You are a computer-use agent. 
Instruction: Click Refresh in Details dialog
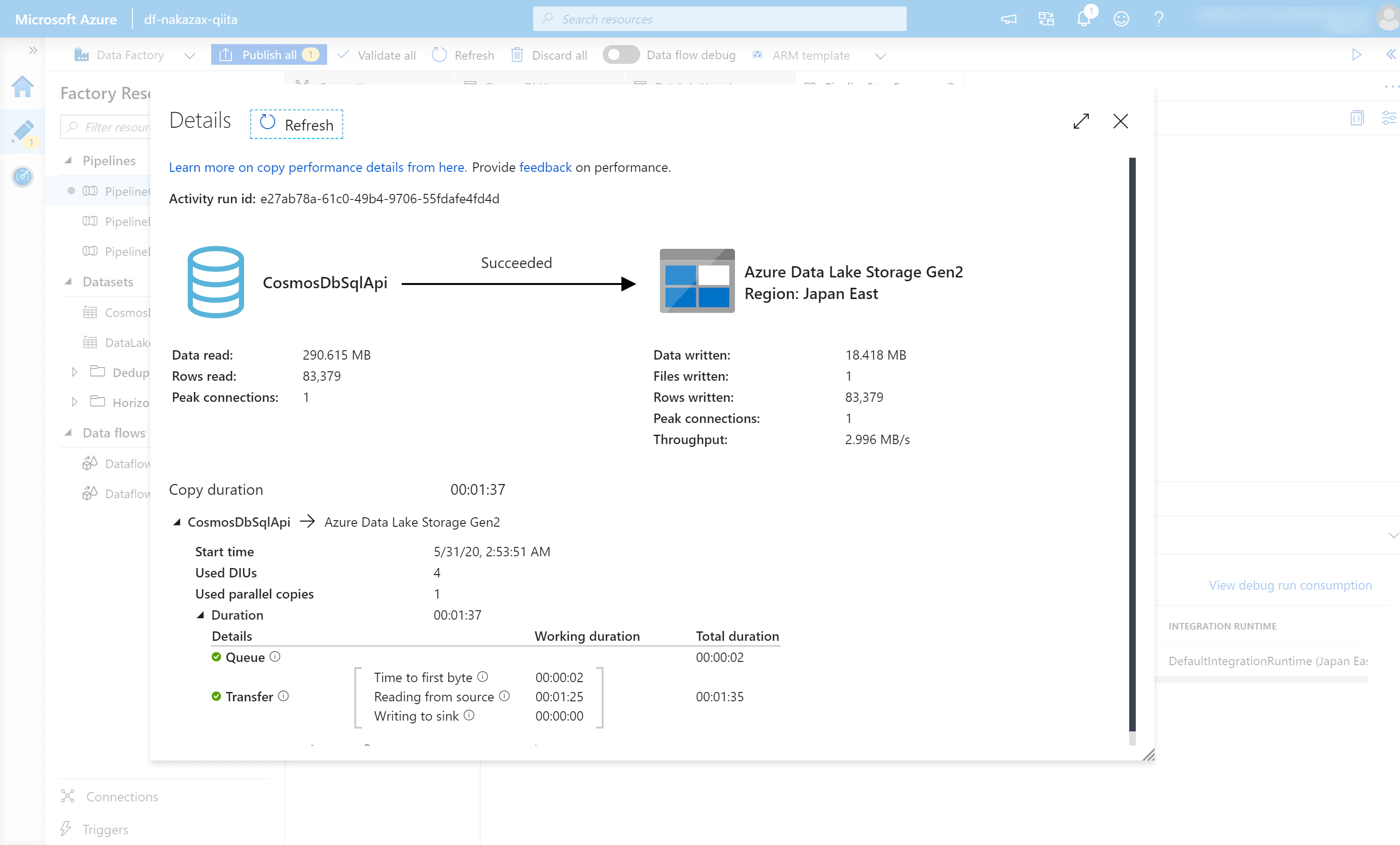click(x=296, y=124)
